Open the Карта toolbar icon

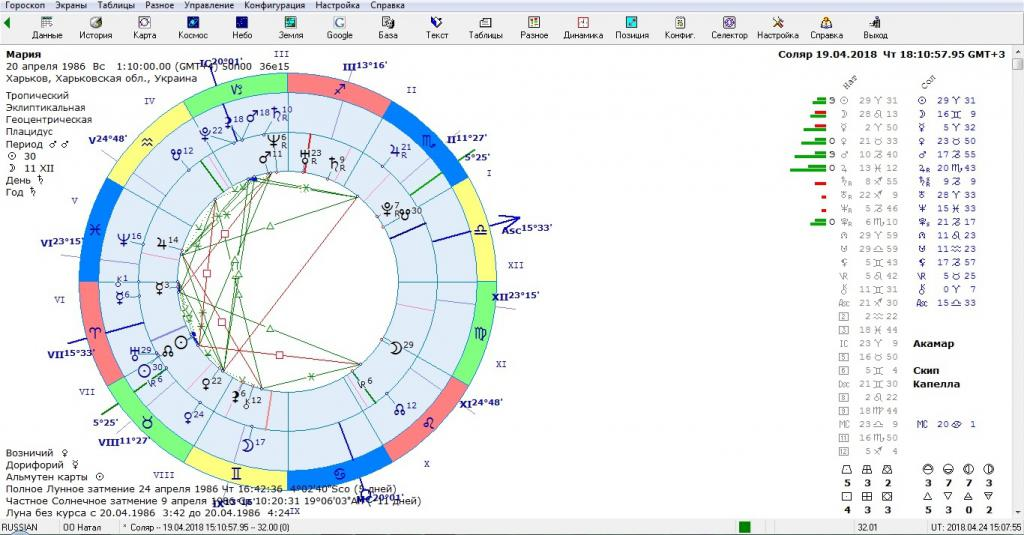click(x=144, y=27)
